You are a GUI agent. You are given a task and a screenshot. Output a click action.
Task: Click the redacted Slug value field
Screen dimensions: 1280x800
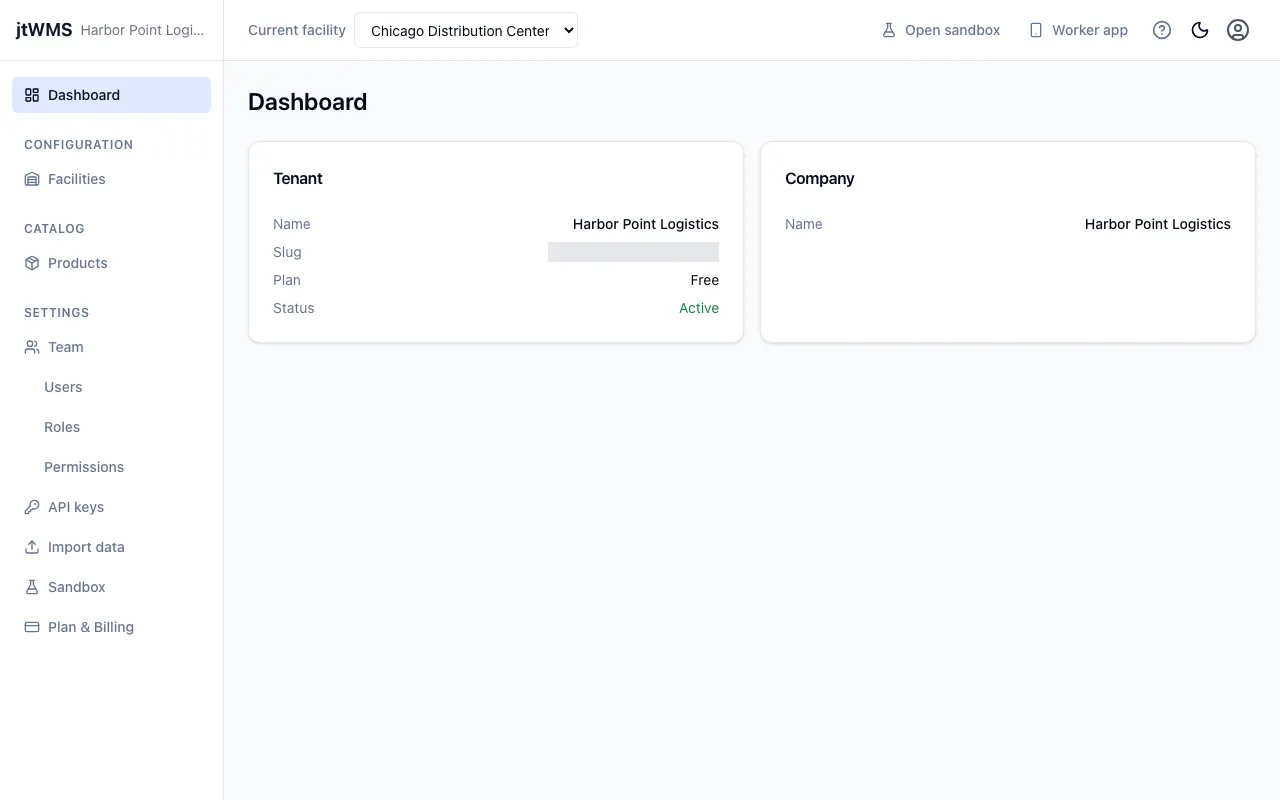pos(633,252)
